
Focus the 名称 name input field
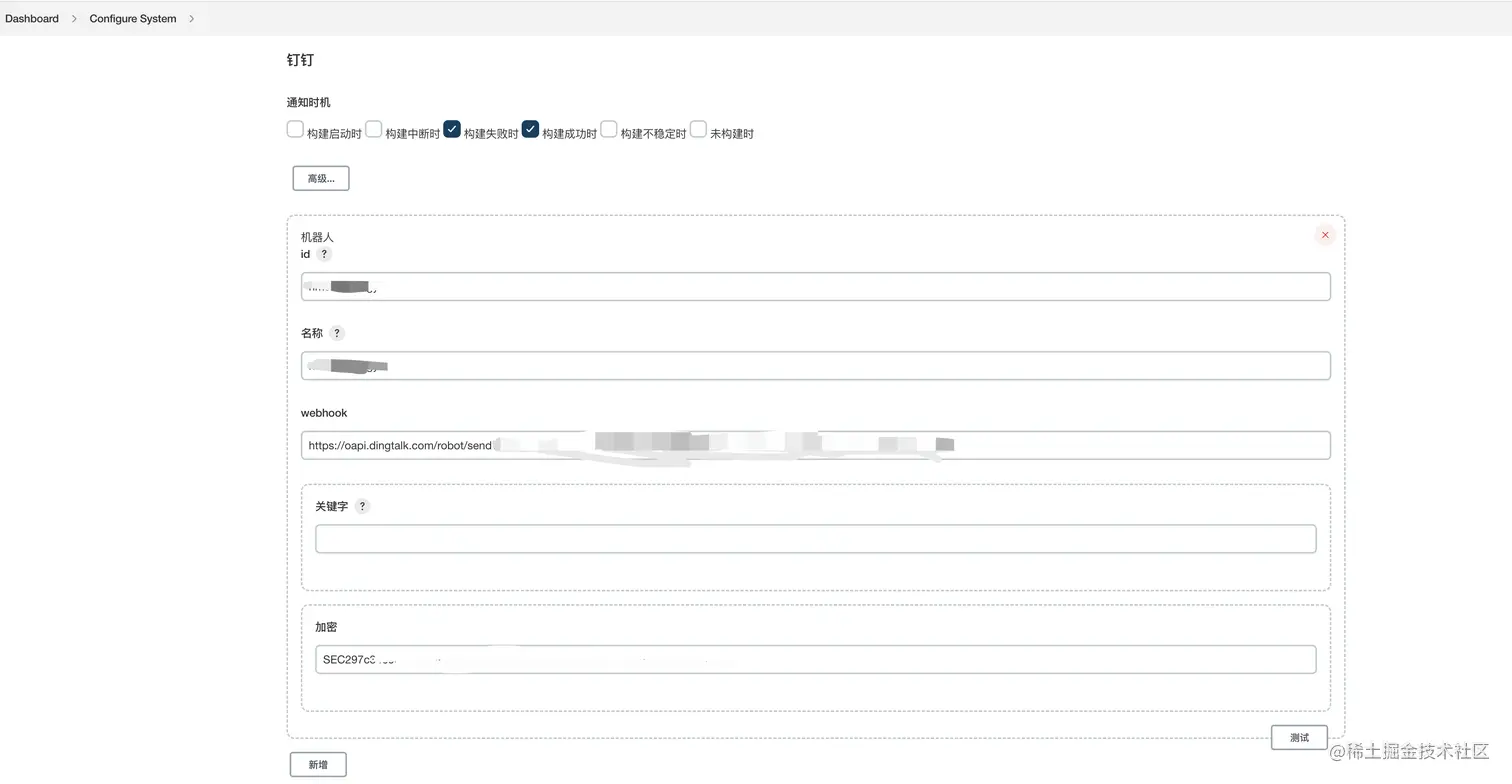(x=816, y=365)
